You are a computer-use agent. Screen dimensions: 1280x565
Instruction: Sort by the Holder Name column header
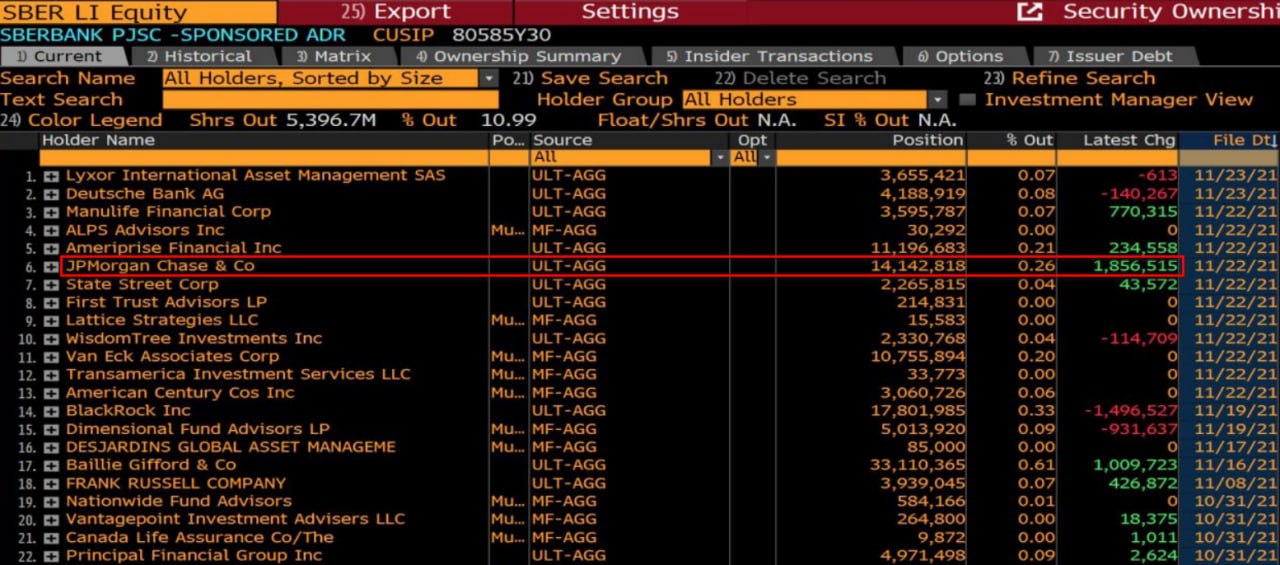click(x=98, y=140)
